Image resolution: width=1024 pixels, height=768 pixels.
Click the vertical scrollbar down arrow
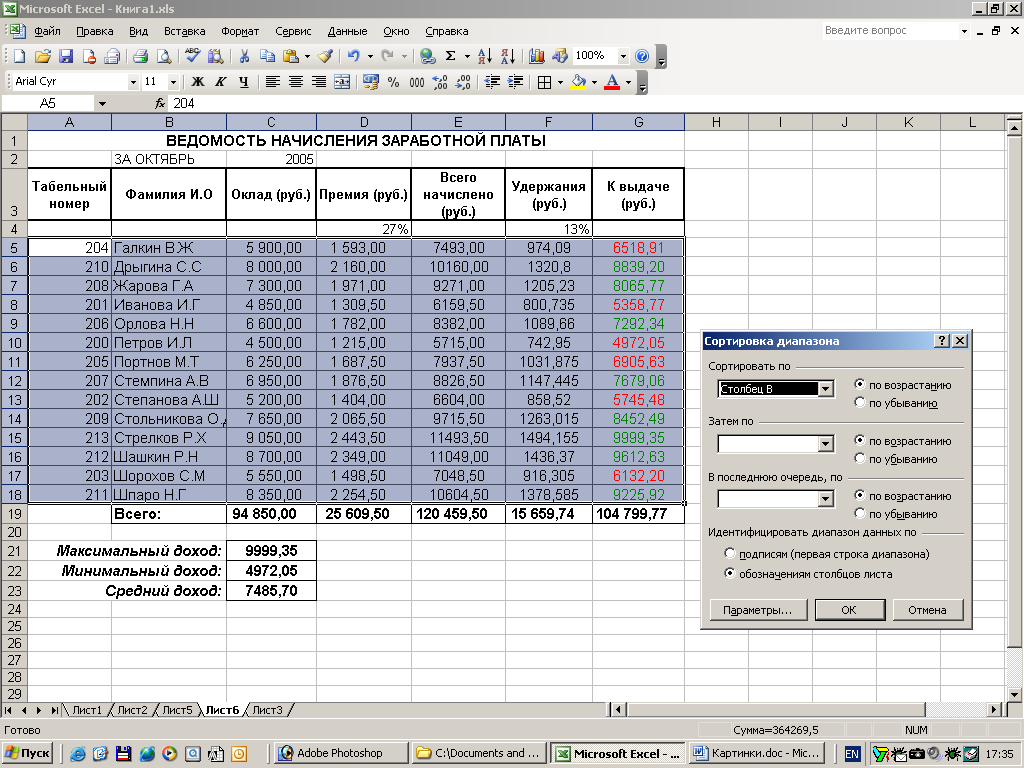click(1014, 694)
